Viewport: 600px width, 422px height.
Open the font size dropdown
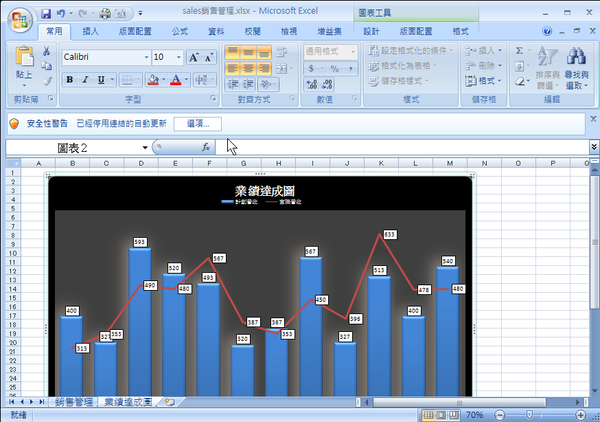tap(178, 57)
